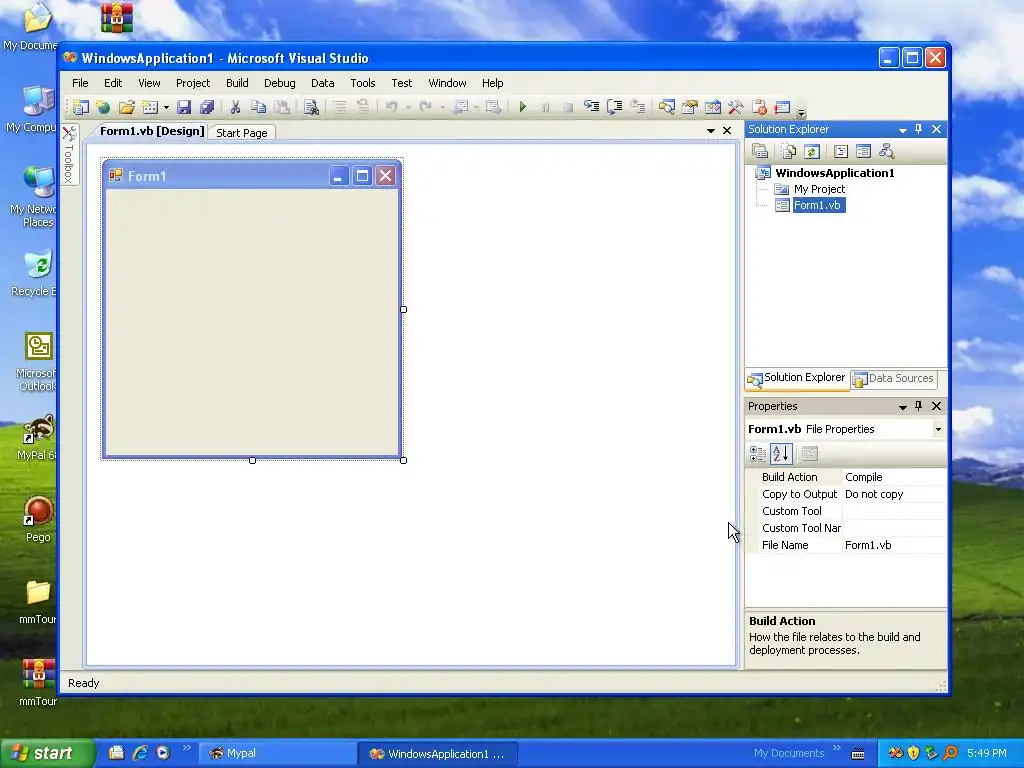
Task: Click View Class Diagram icon in Solution Explorer
Action: 886,152
